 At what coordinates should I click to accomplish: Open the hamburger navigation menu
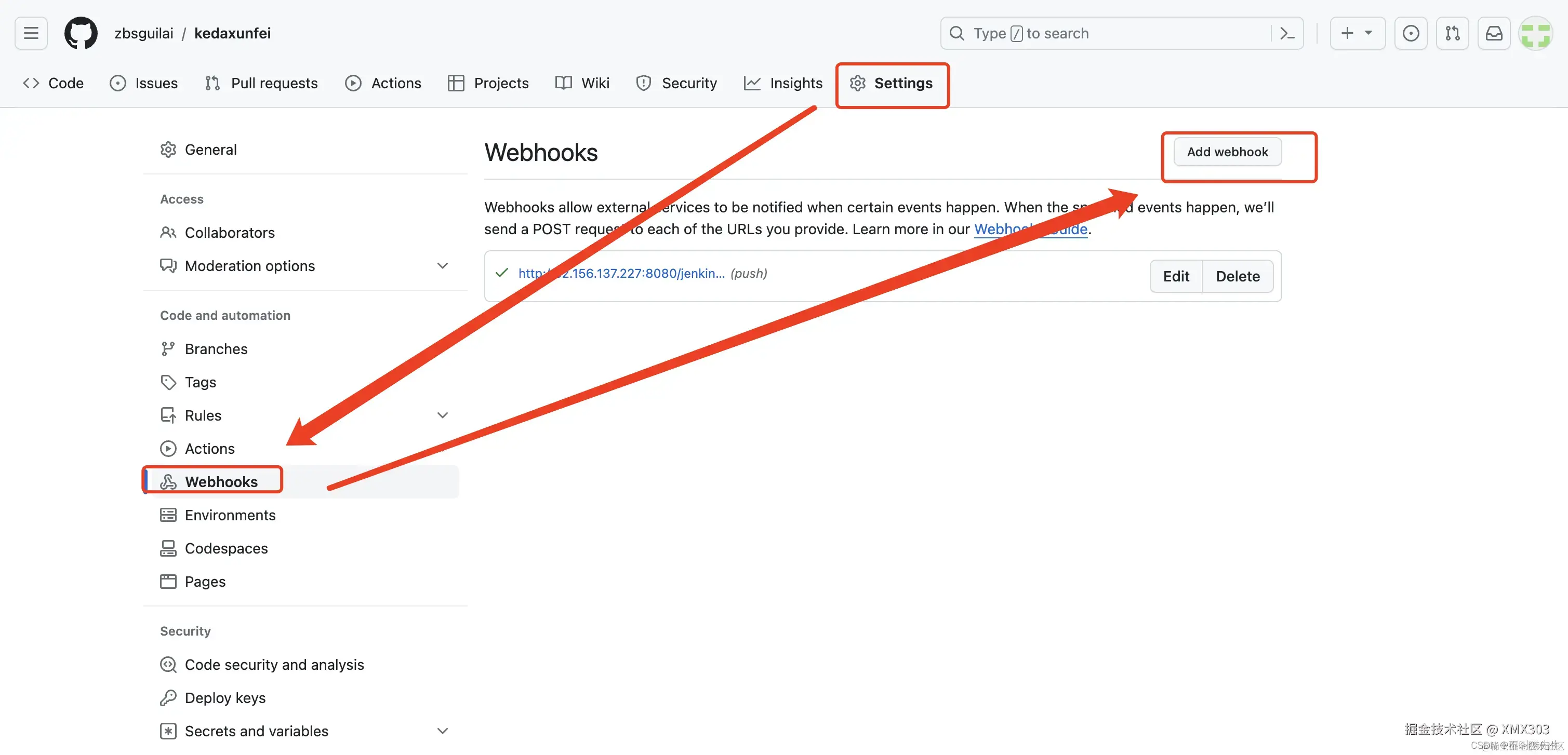coord(31,33)
